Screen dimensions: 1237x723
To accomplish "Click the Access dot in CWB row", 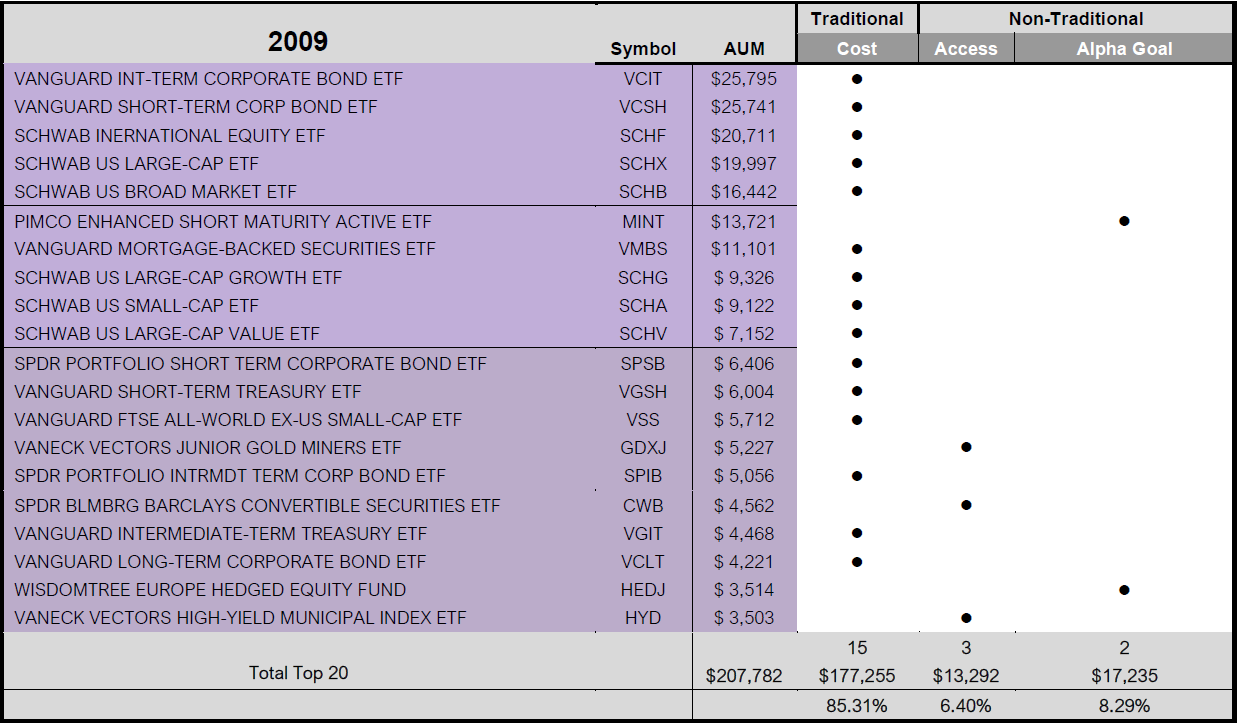I will click(966, 505).
